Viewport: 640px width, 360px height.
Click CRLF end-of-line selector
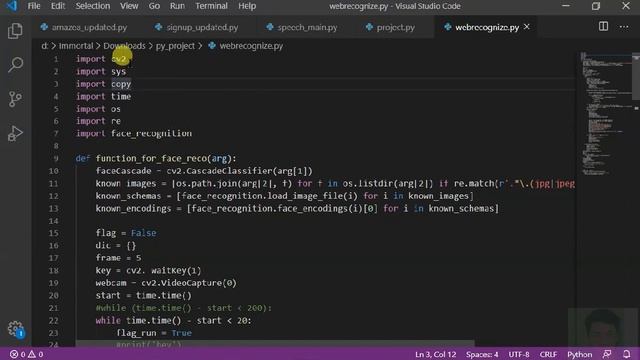tap(548, 354)
